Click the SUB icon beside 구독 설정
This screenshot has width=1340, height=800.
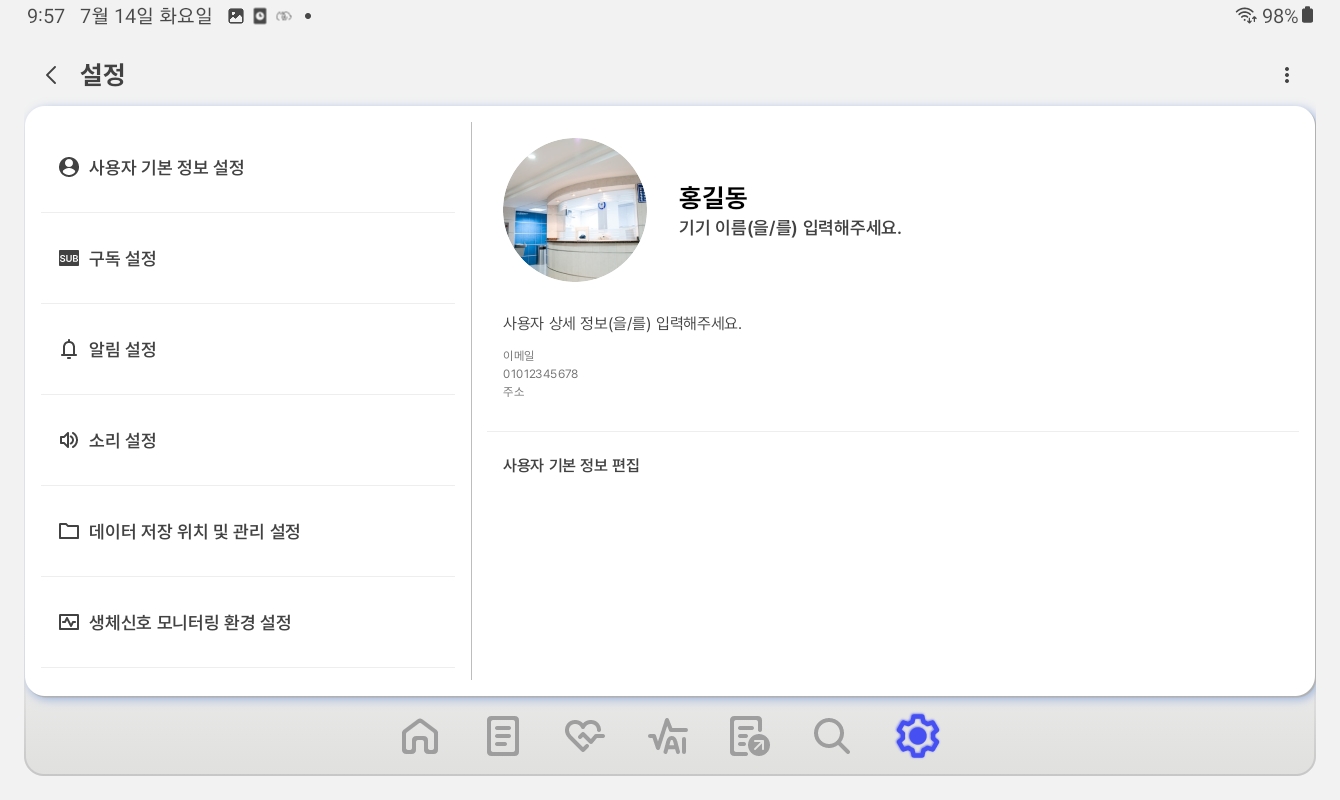68,258
